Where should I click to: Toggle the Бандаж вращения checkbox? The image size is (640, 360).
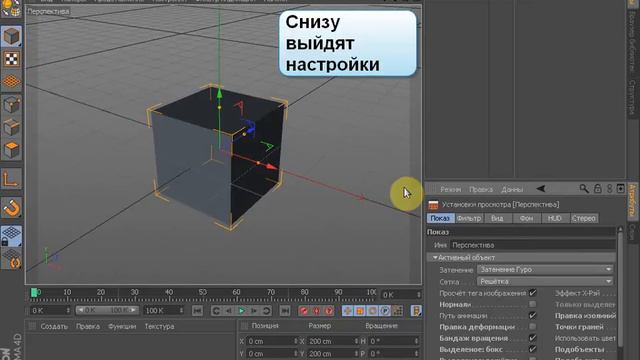click(x=533, y=338)
